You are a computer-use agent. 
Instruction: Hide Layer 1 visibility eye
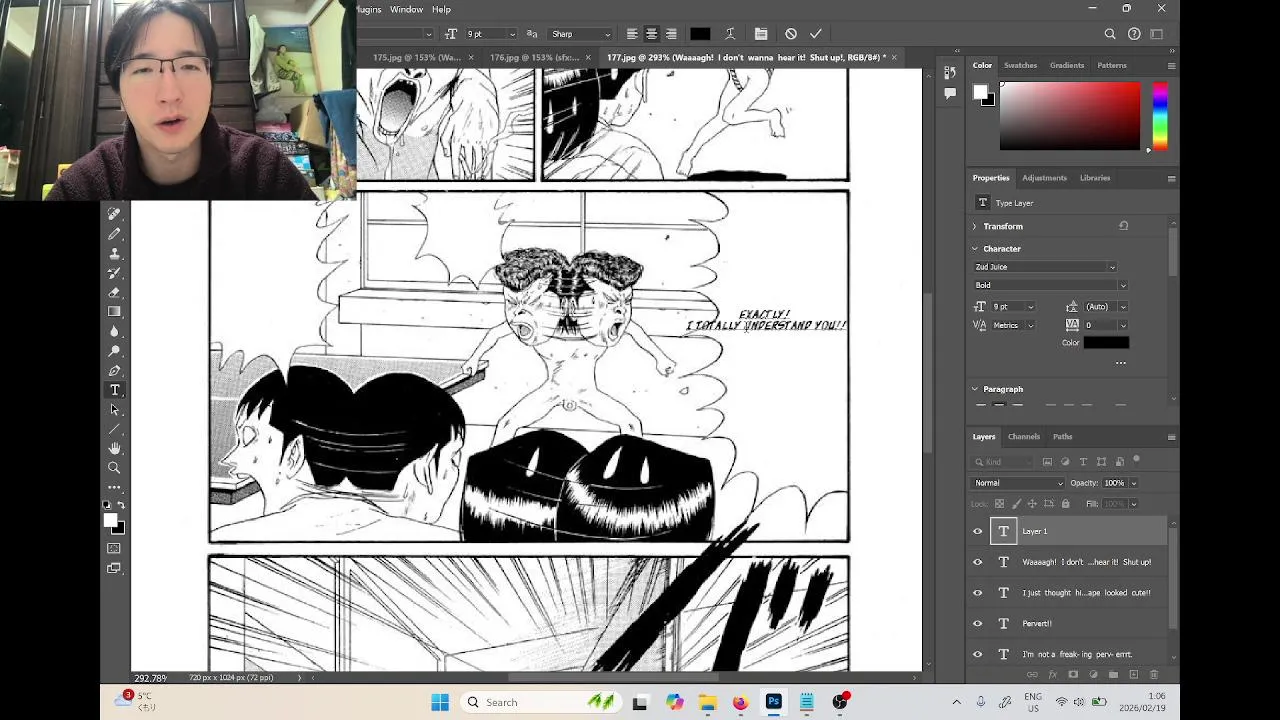point(978,531)
